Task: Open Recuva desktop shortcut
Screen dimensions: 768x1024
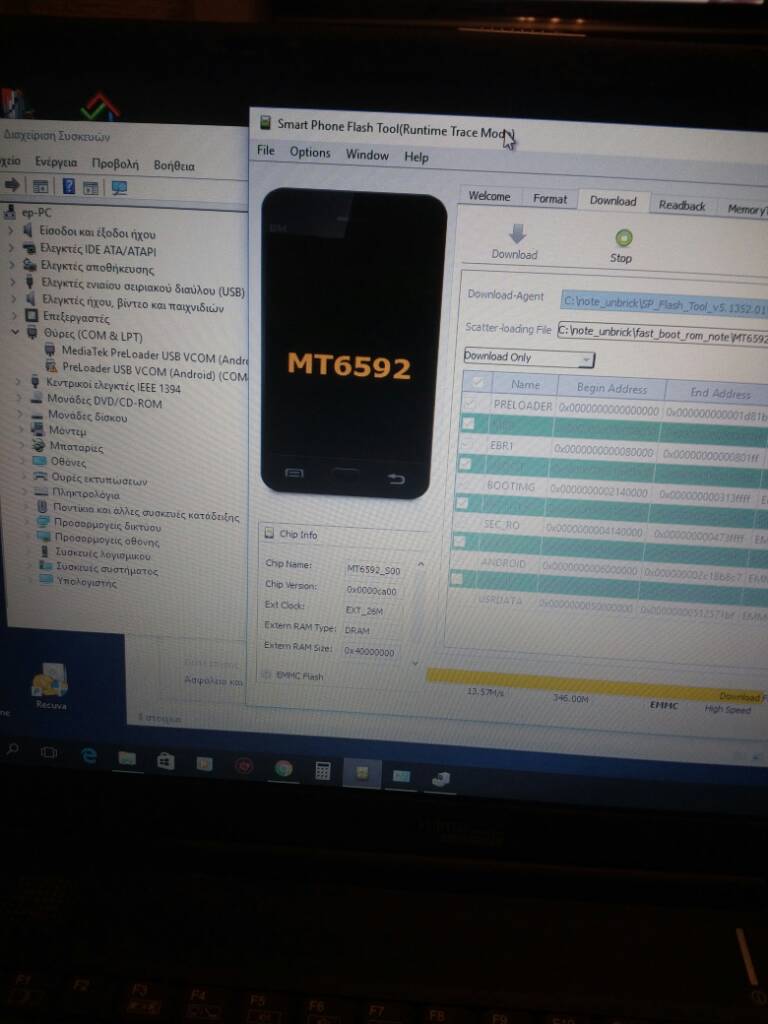Action: click(x=49, y=682)
